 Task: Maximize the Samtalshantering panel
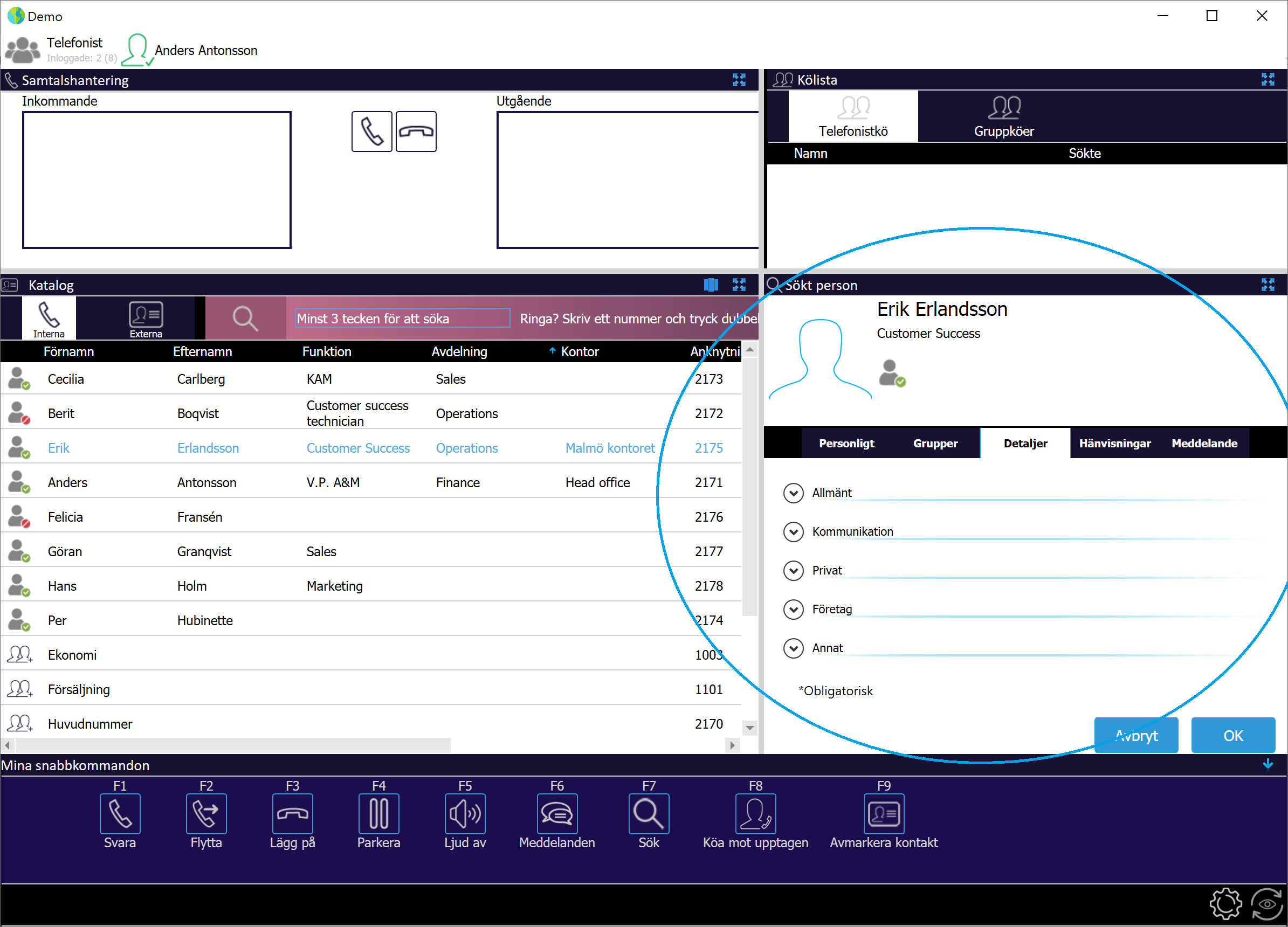[x=739, y=80]
